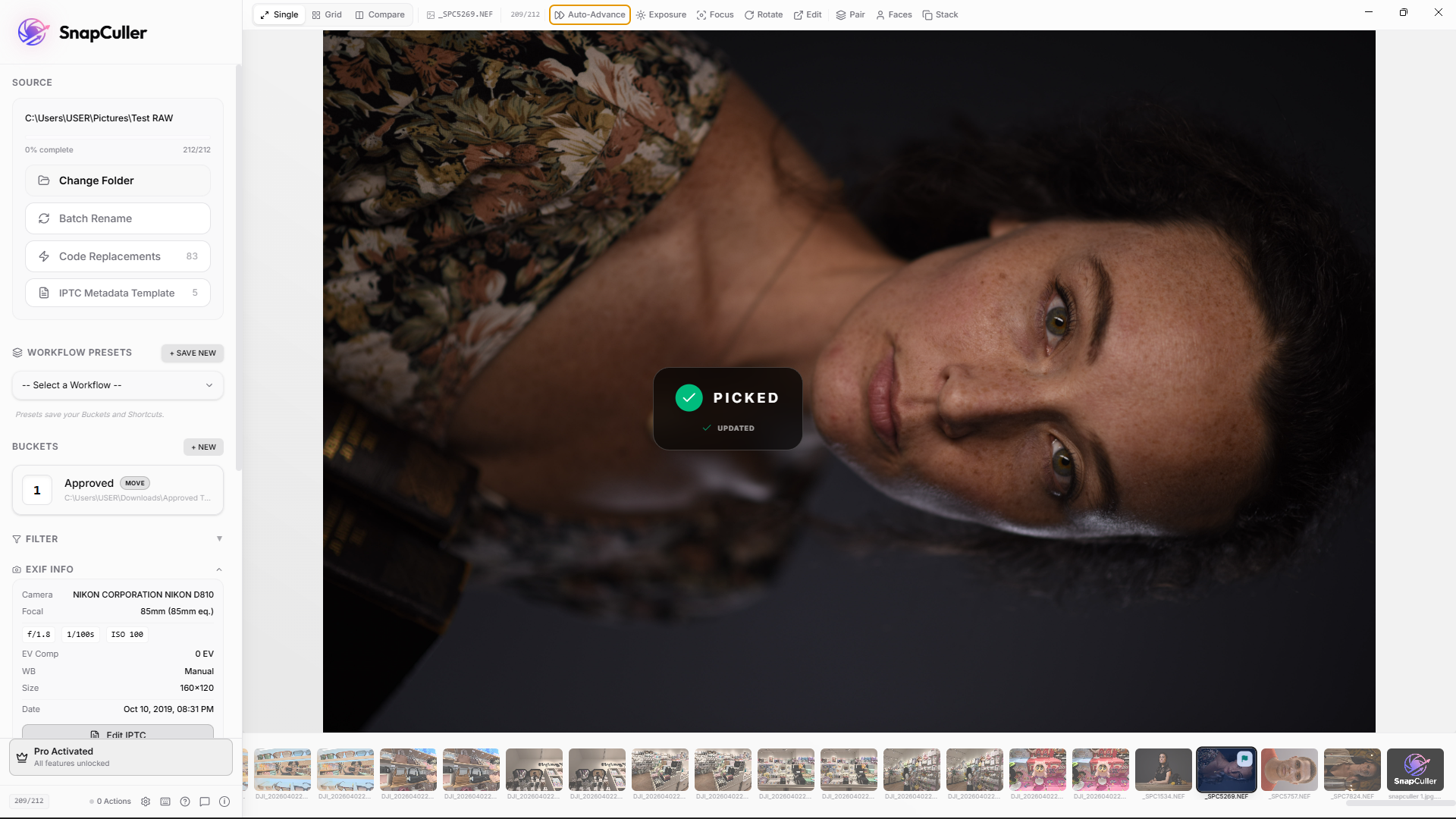Open the photo with the Edit tool
The image size is (1456, 819).
[x=808, y=14]
